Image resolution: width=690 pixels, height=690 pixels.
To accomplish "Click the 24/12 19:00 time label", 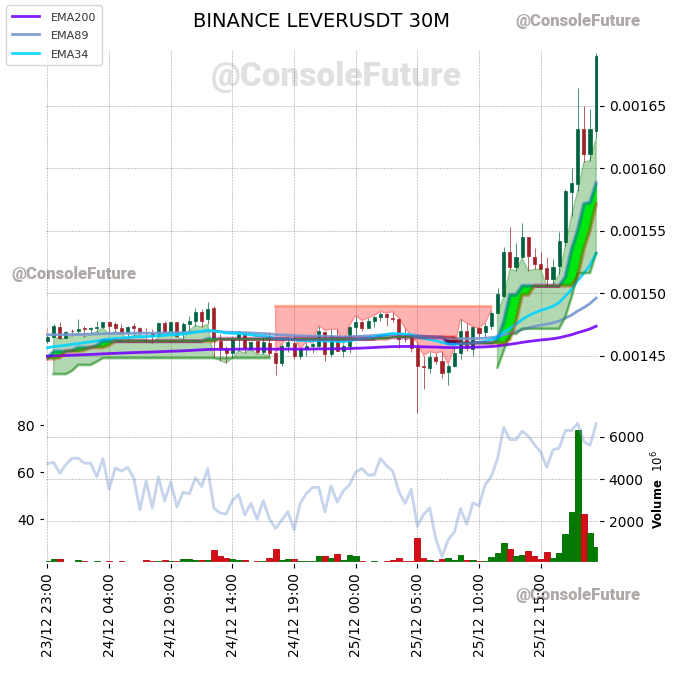I will (x=294, y=616).
